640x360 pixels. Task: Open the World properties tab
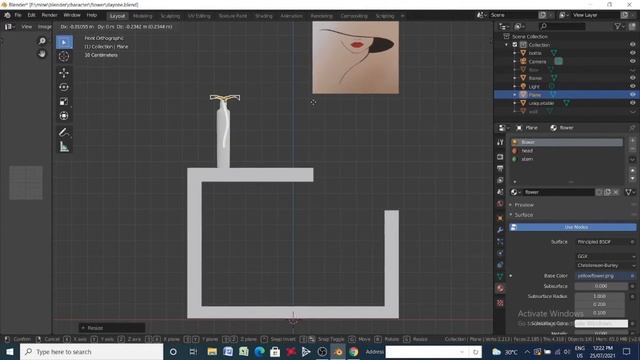500,204
